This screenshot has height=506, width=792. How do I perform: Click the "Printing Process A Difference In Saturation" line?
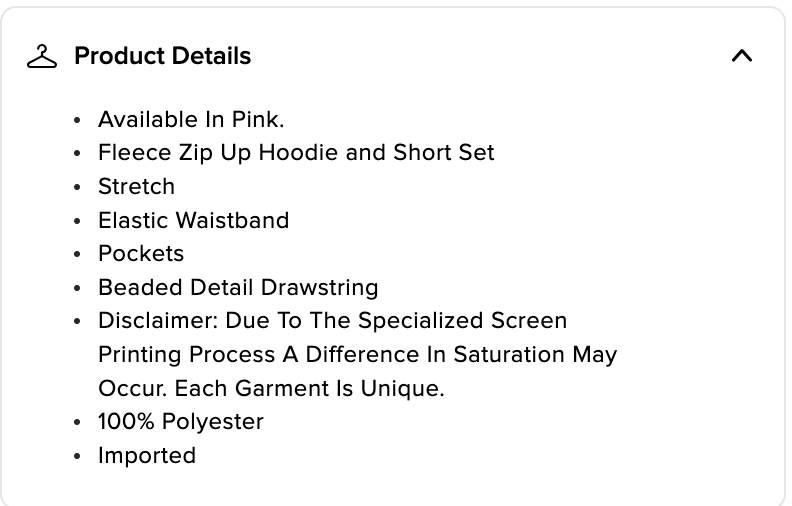click(357, 355)
